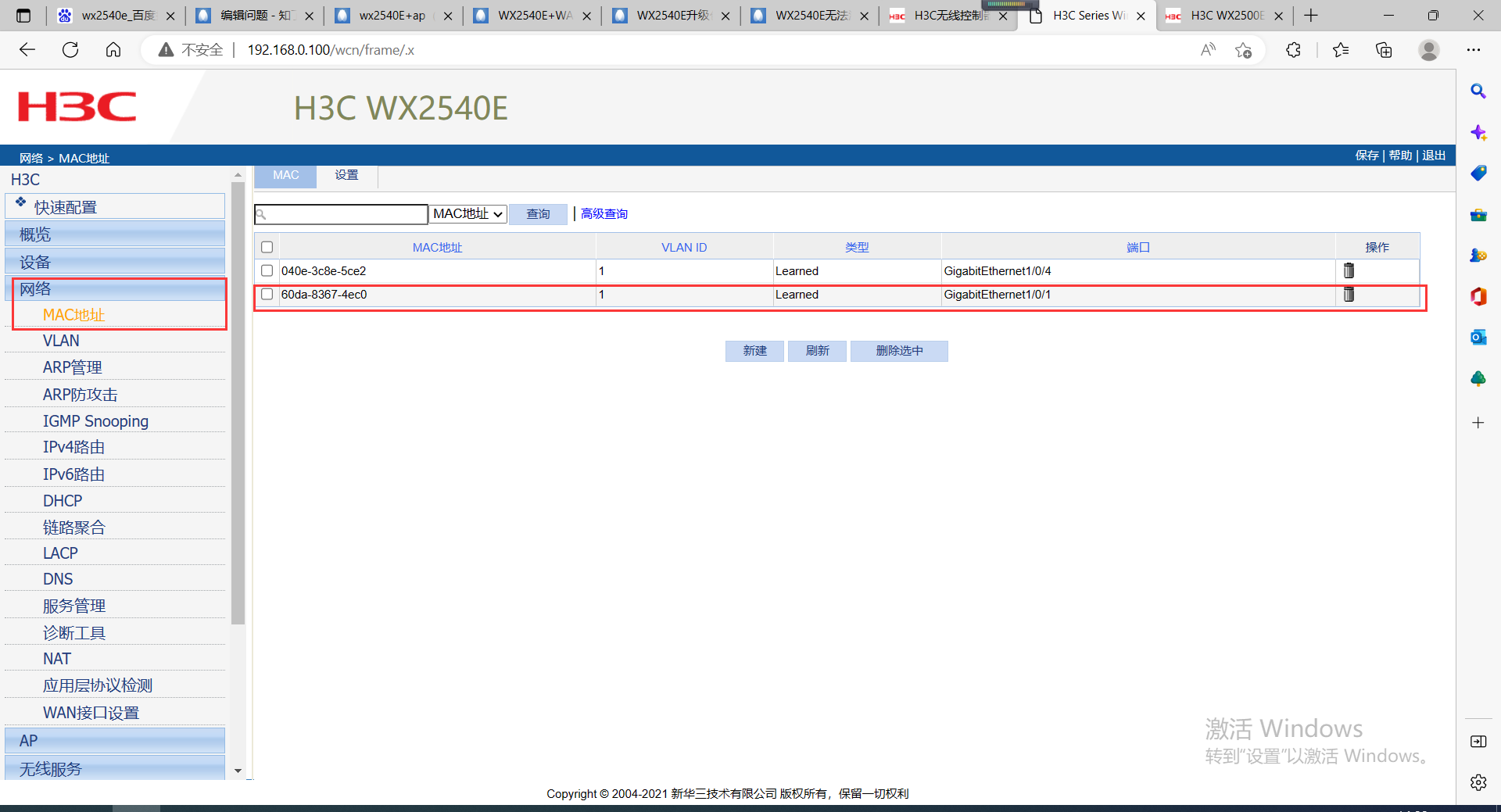Open the browser home page
This screenshot has height=812, width=1501.
pyautogui.click(x=113, y=50)
